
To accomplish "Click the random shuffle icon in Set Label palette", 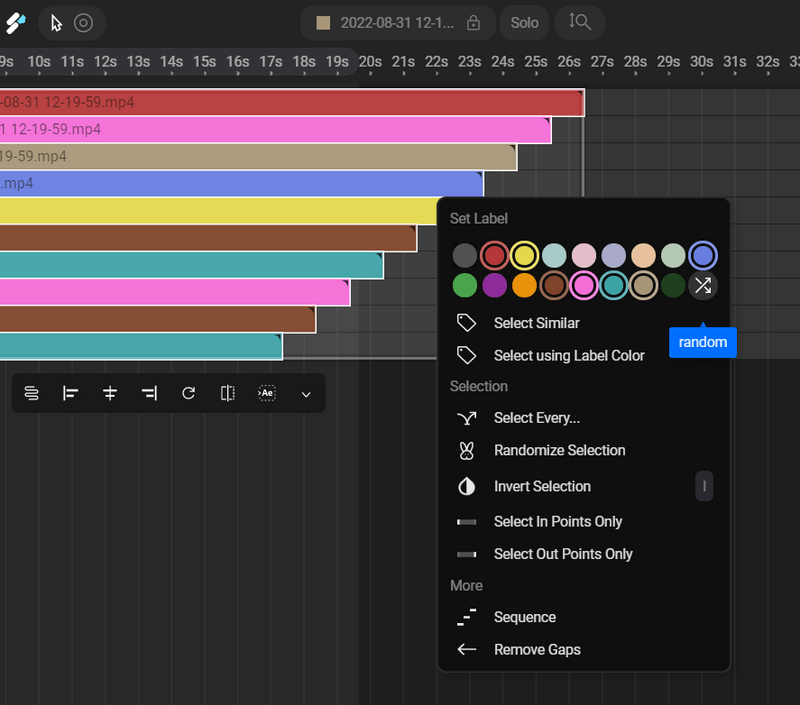I will 703,286.
